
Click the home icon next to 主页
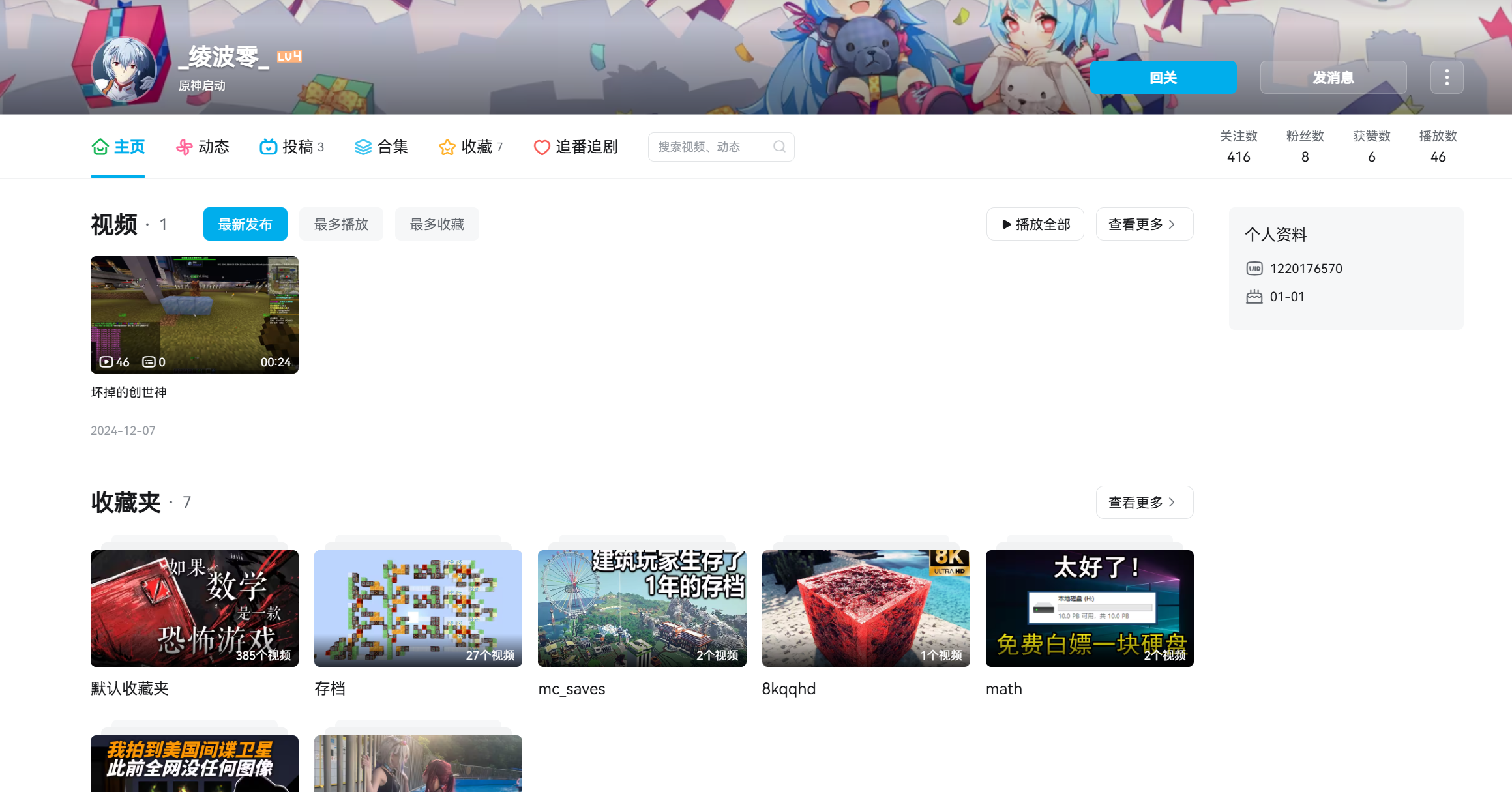(x=100, y=147)
